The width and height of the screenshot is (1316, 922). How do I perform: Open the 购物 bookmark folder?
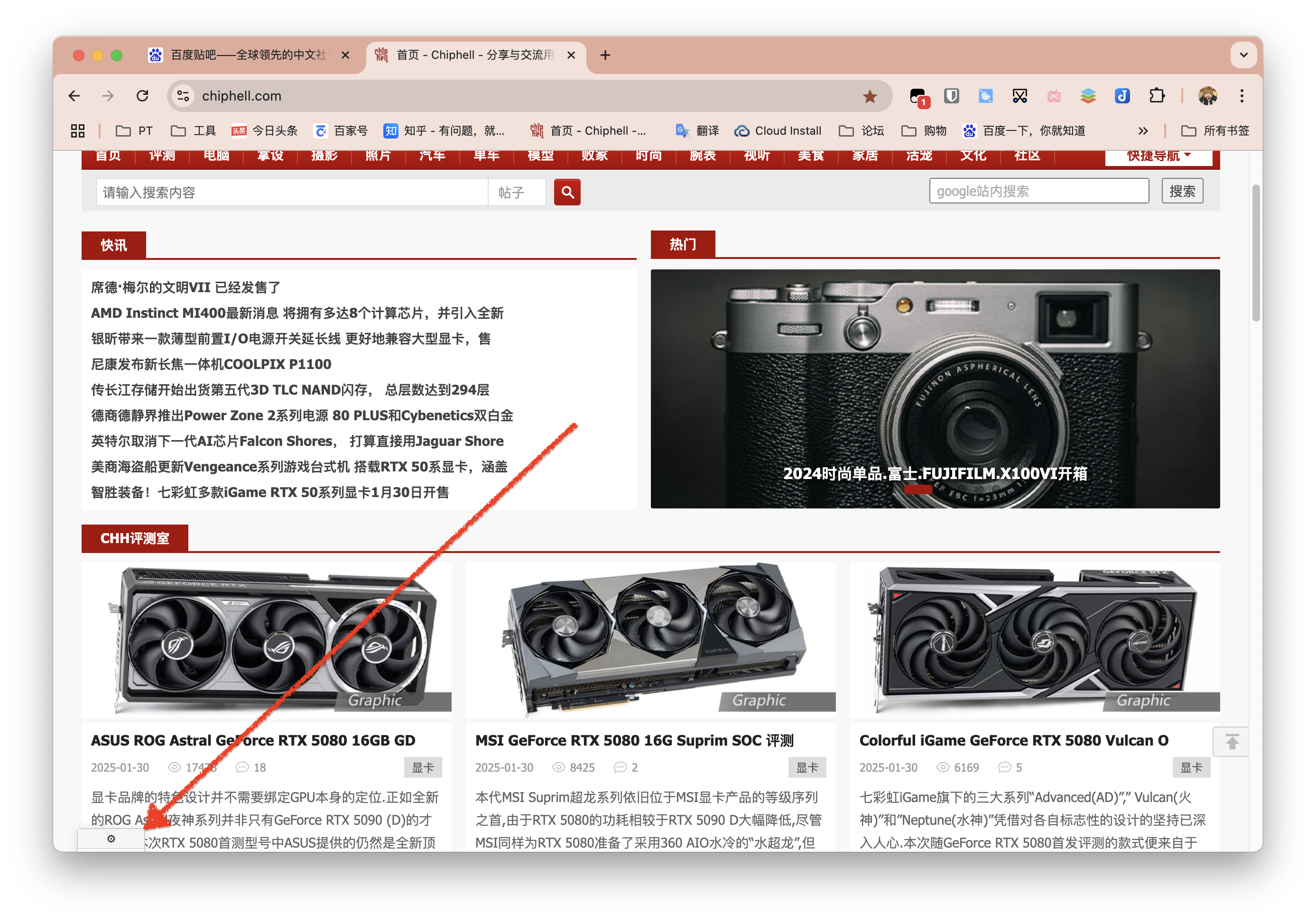(923, 130)
